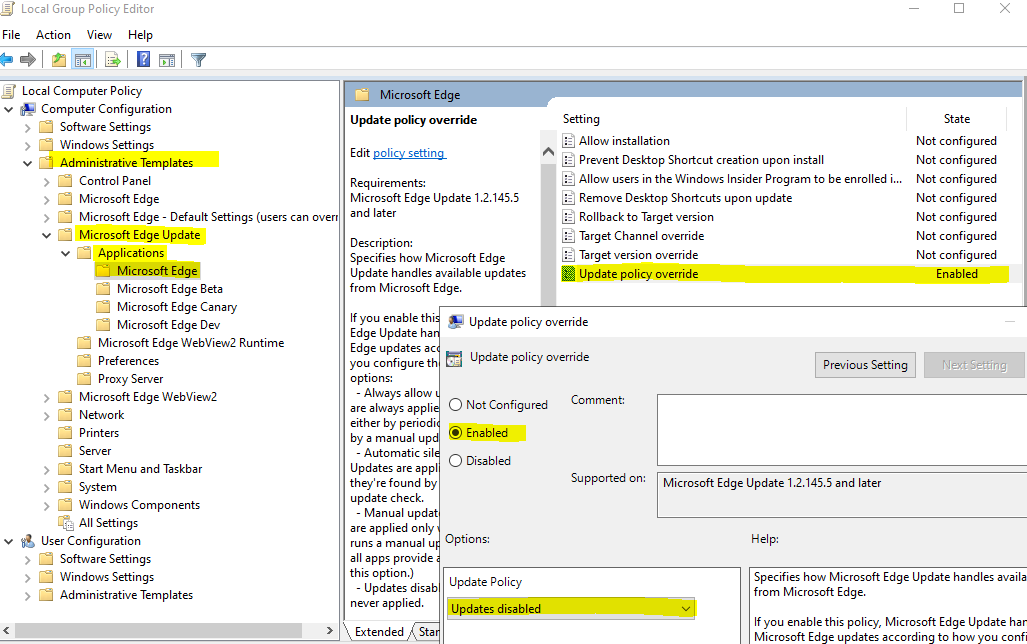Expand the Software Settings node under Computer Configuration
The image size is (1027, 644).
click(27, 127)
